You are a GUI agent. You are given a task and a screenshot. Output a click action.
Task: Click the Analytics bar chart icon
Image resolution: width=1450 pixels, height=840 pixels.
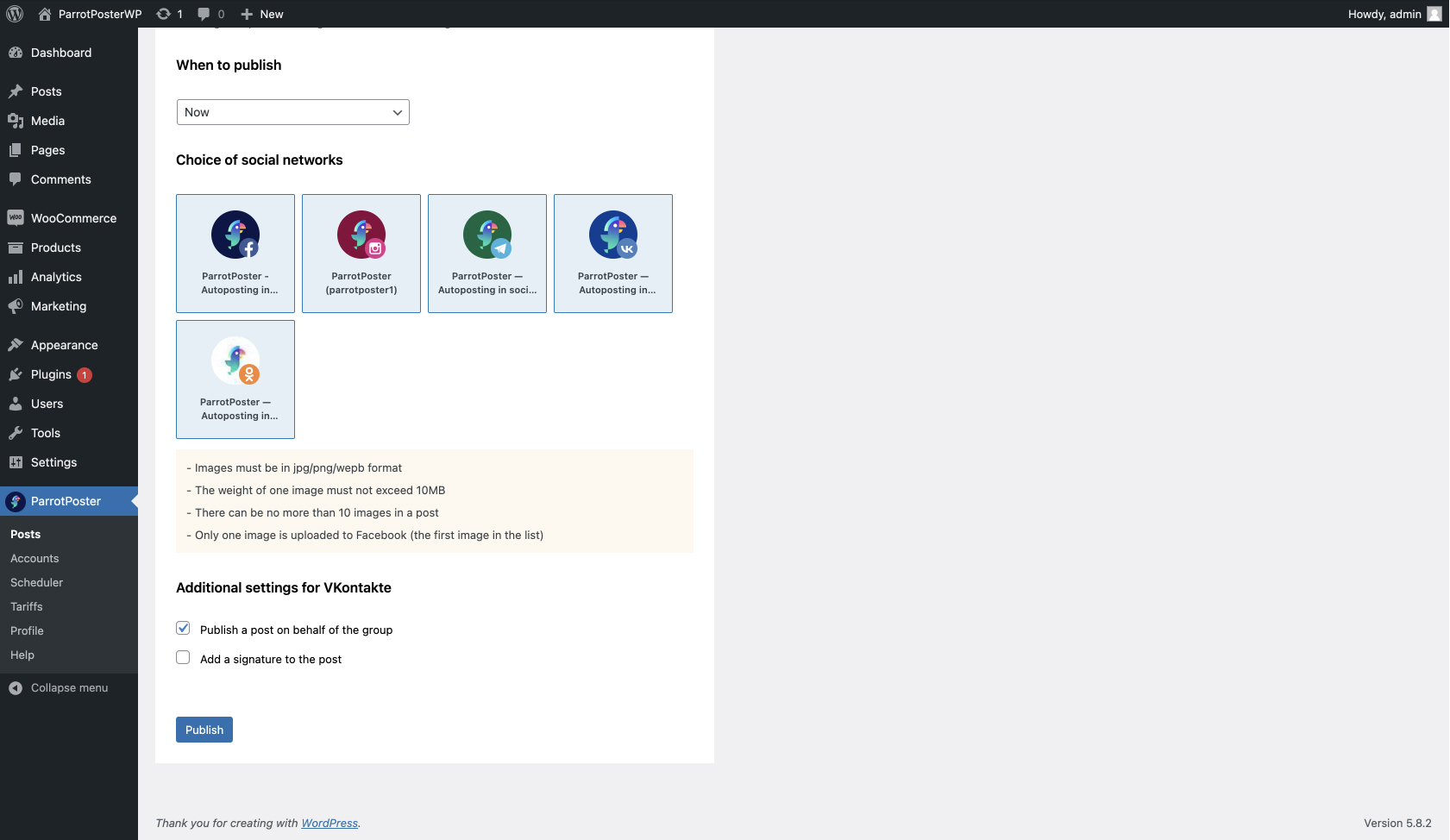(16, 277)
